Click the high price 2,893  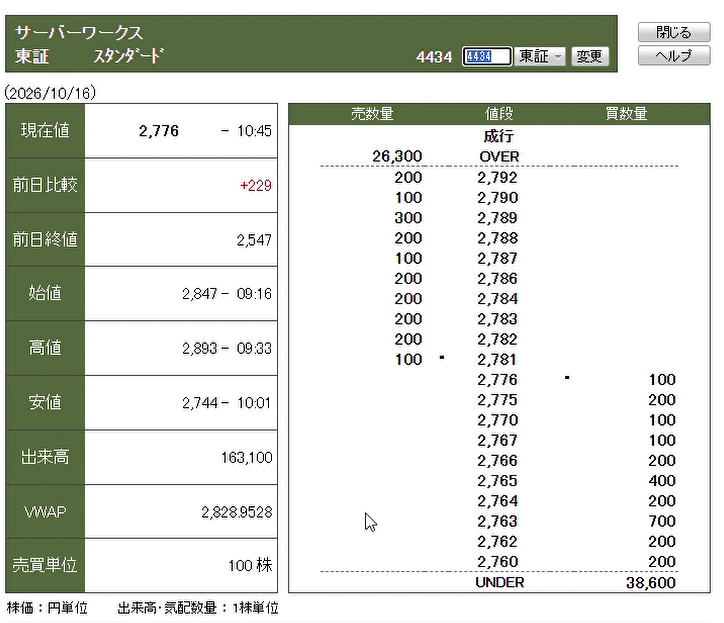199,349
